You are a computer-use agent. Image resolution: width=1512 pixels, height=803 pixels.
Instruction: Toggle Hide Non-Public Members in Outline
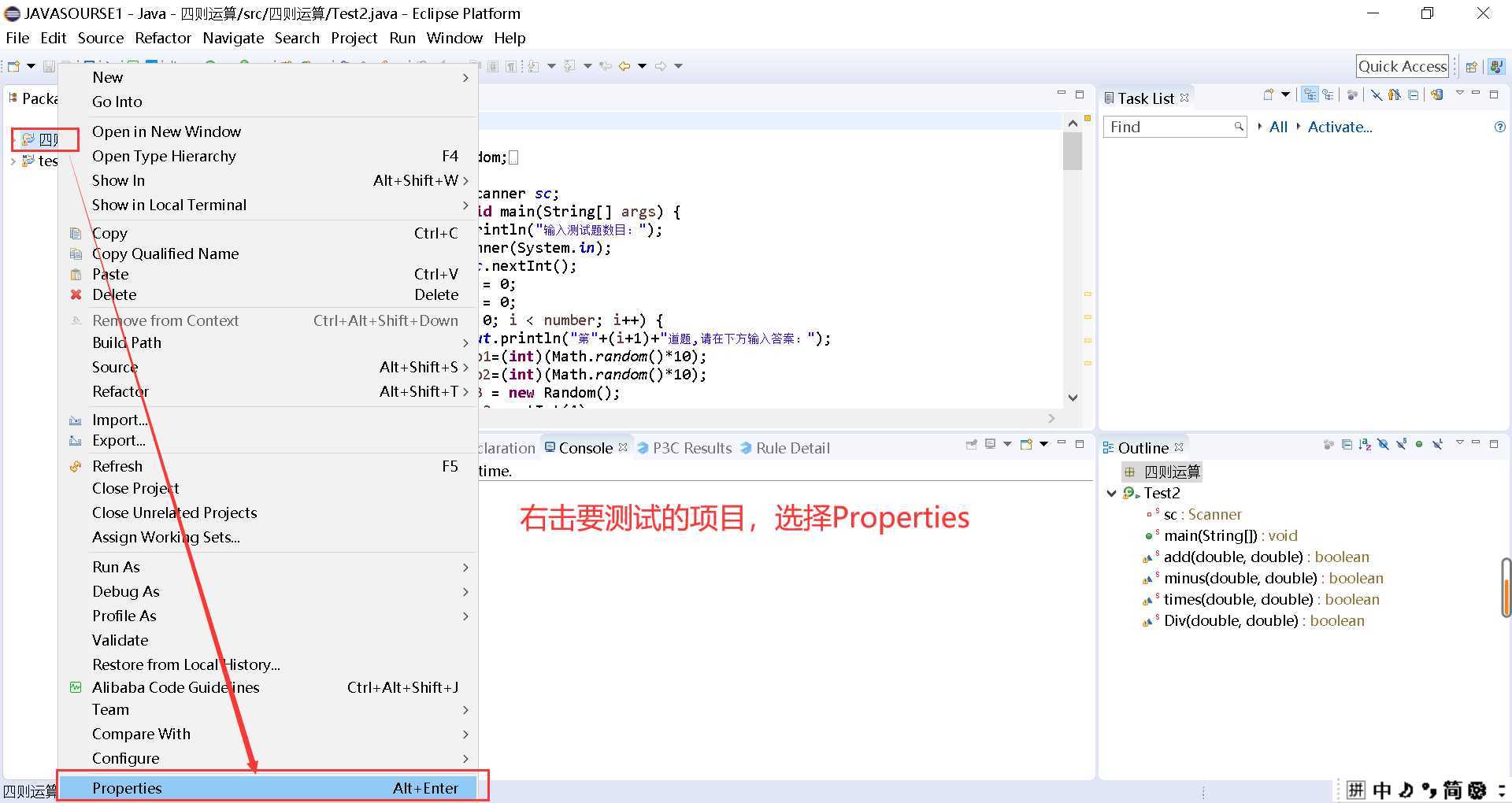pyautogui.click(x=1419, y=445)
